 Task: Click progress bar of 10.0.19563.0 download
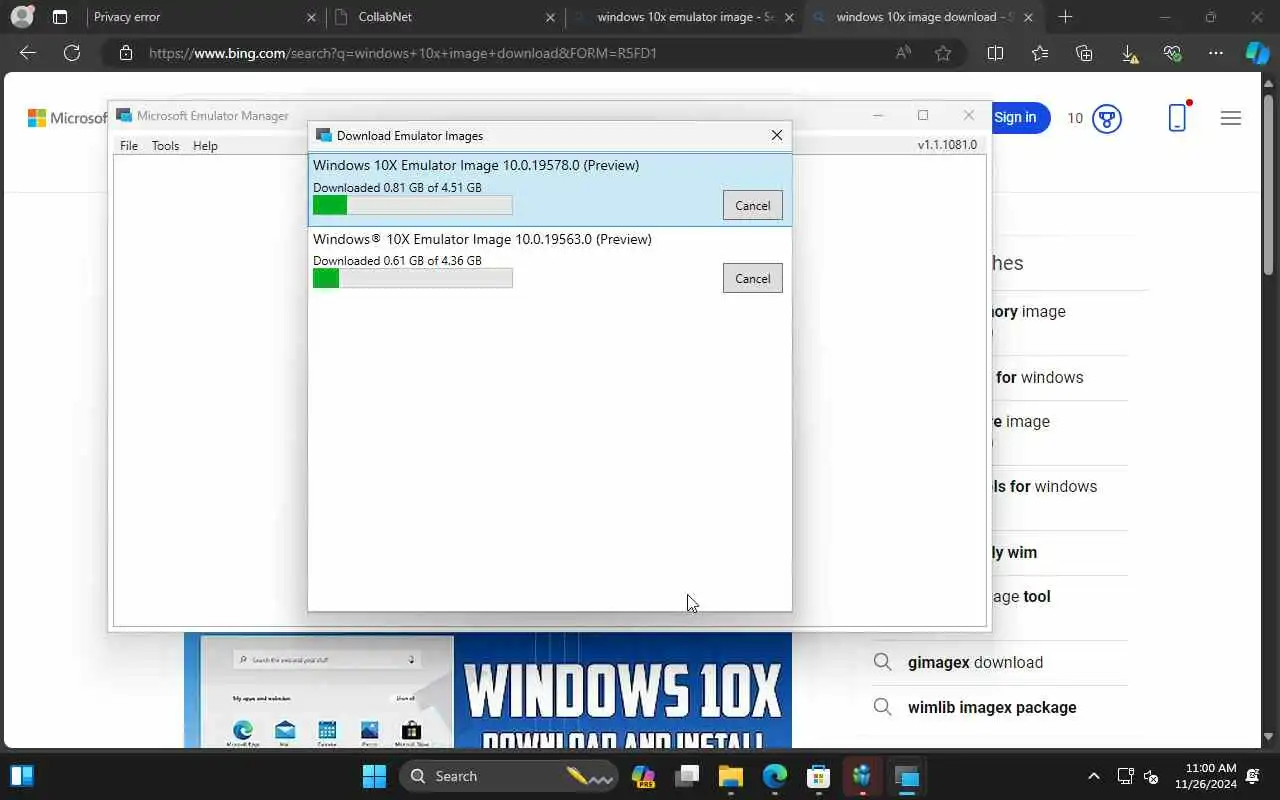[x=412, y=278]
